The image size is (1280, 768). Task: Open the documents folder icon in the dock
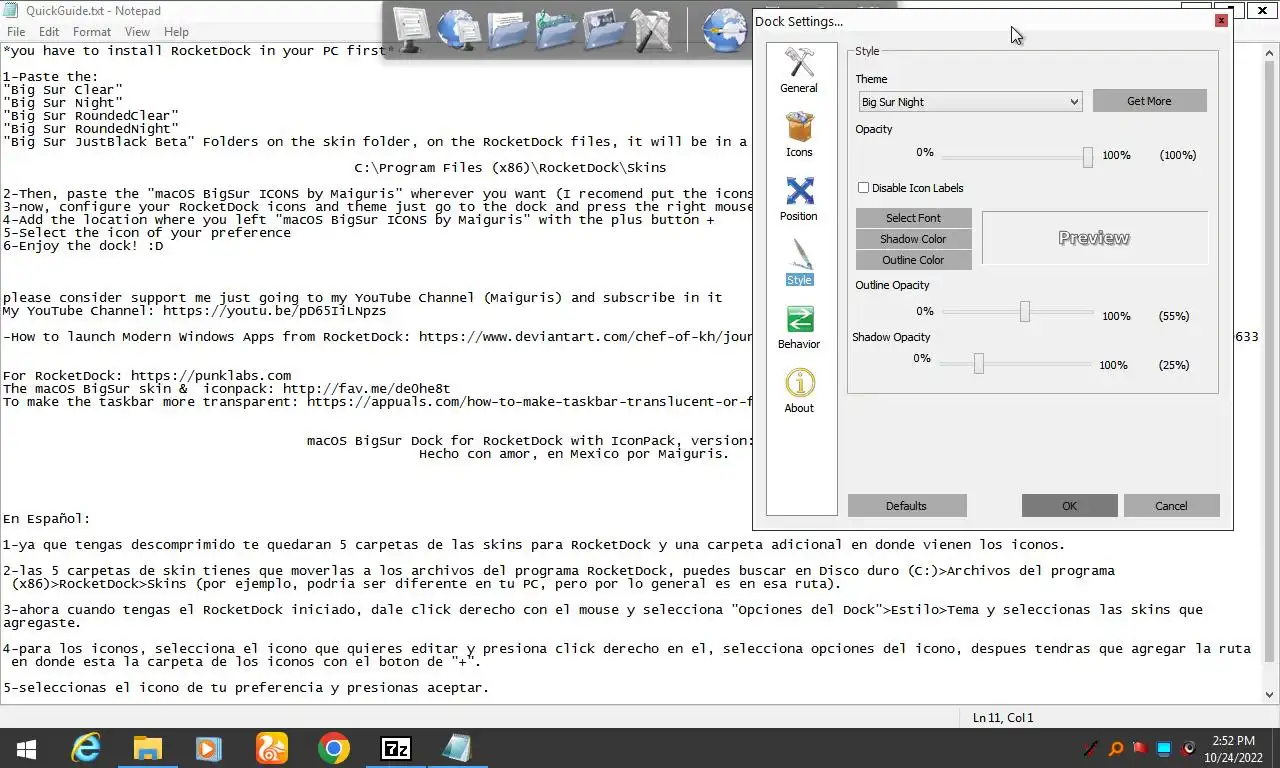[508, 29]
